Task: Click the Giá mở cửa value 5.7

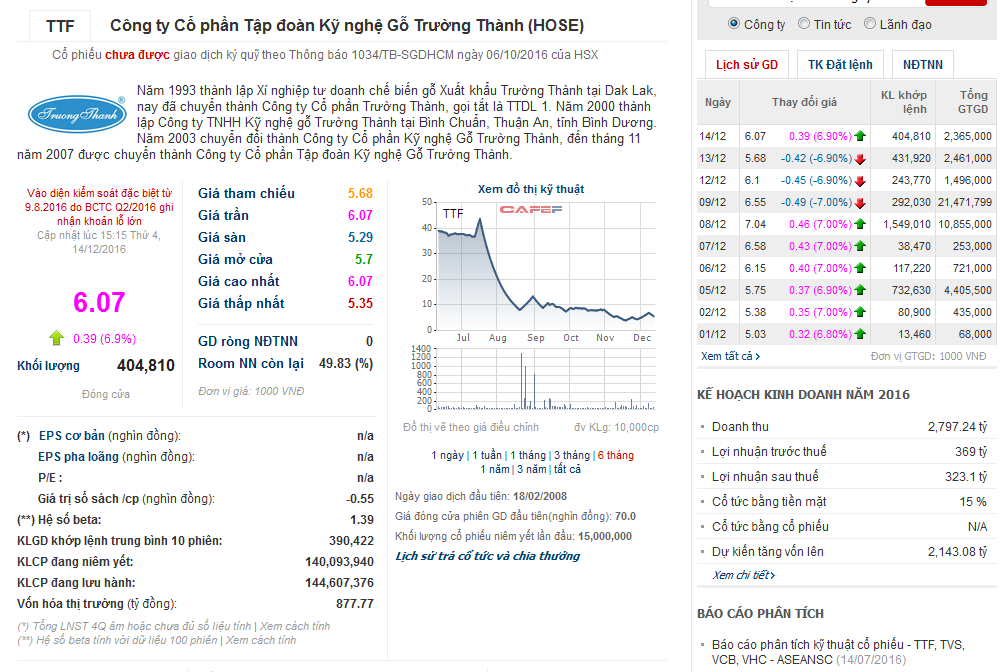Action: 364,259
